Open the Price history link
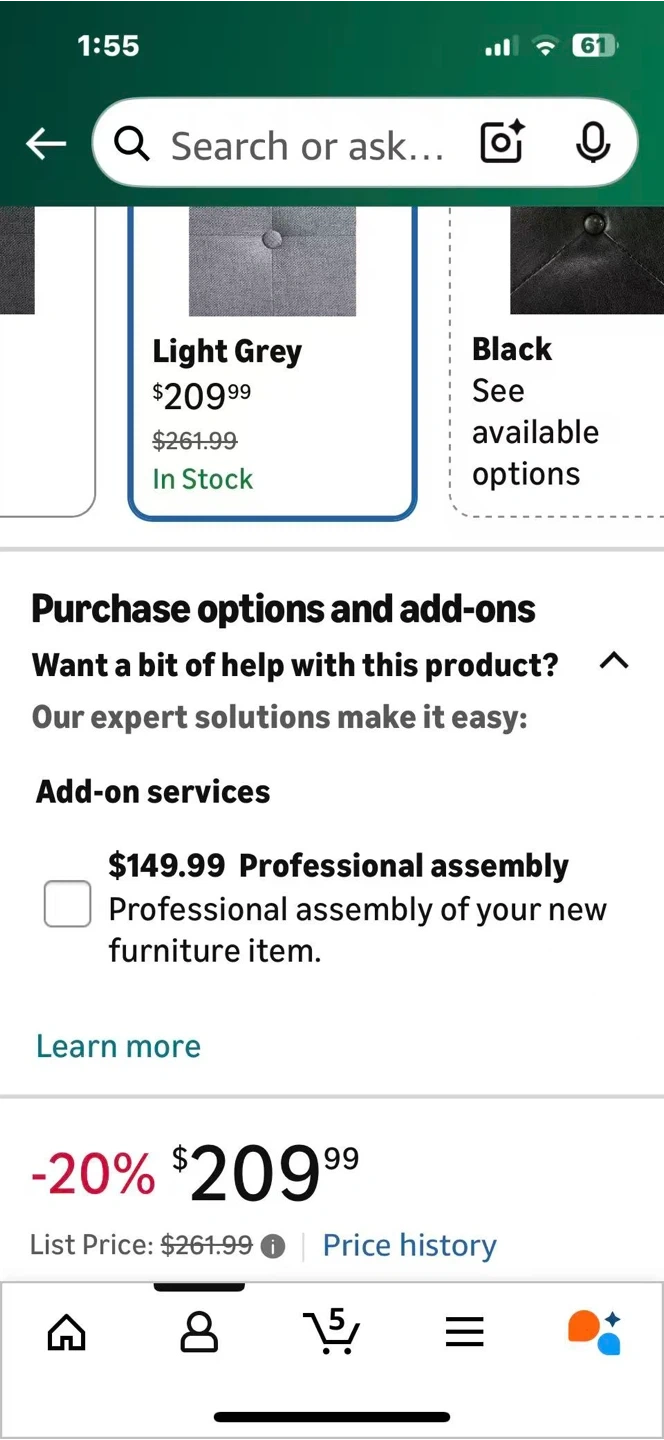The height and width of the screenshot is (1440, 664). [x=409, y=1245]
